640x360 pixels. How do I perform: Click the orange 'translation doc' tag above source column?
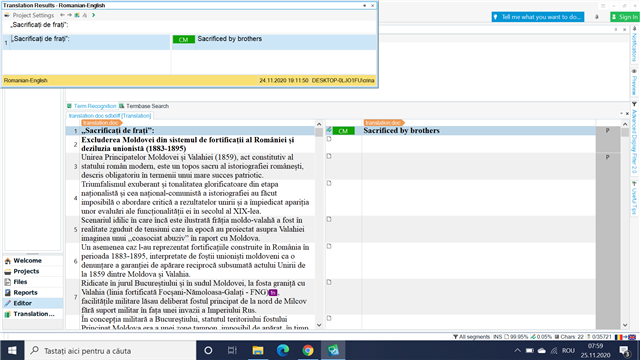[101, 123]
